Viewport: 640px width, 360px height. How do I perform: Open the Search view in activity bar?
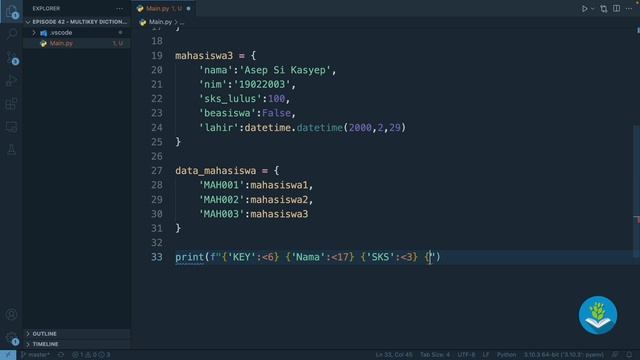(x=11, y=34)
